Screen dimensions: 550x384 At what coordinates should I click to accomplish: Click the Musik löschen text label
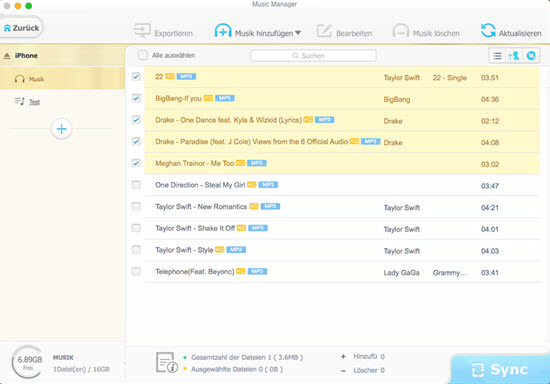436,33
